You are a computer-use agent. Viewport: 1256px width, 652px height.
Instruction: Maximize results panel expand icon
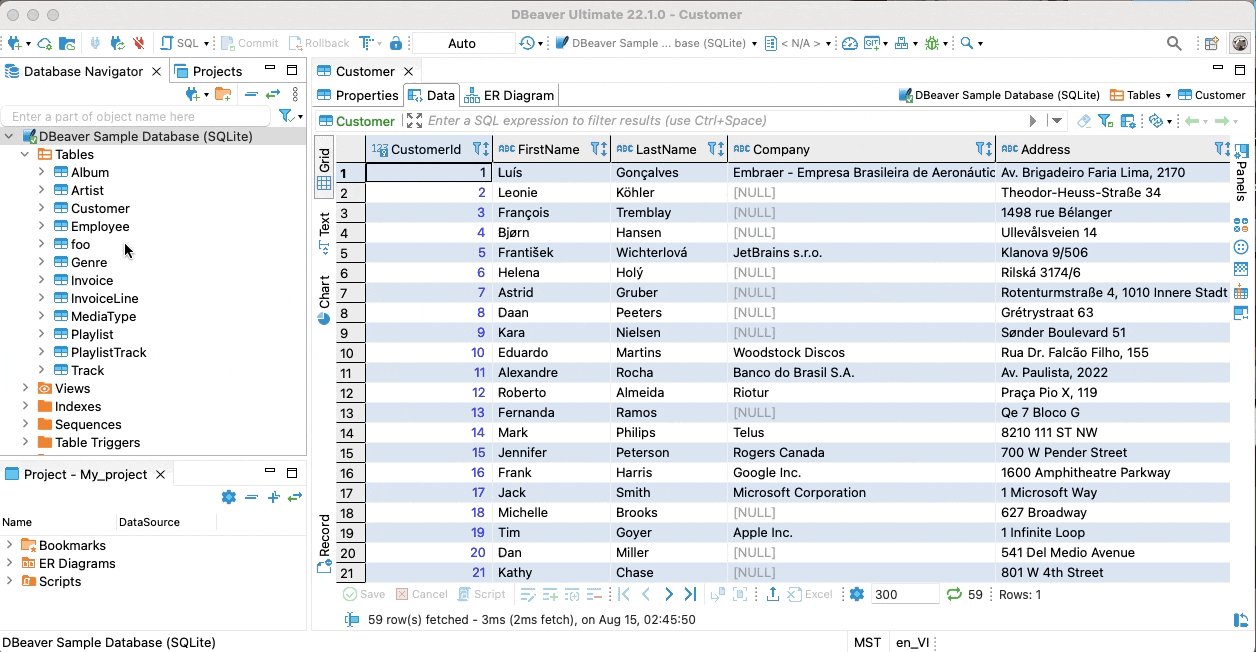415,121
